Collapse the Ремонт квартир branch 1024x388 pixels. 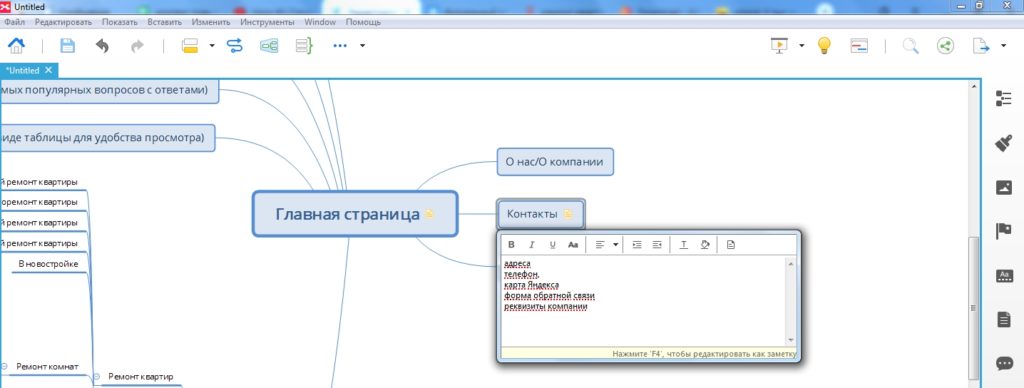point(97,376)
